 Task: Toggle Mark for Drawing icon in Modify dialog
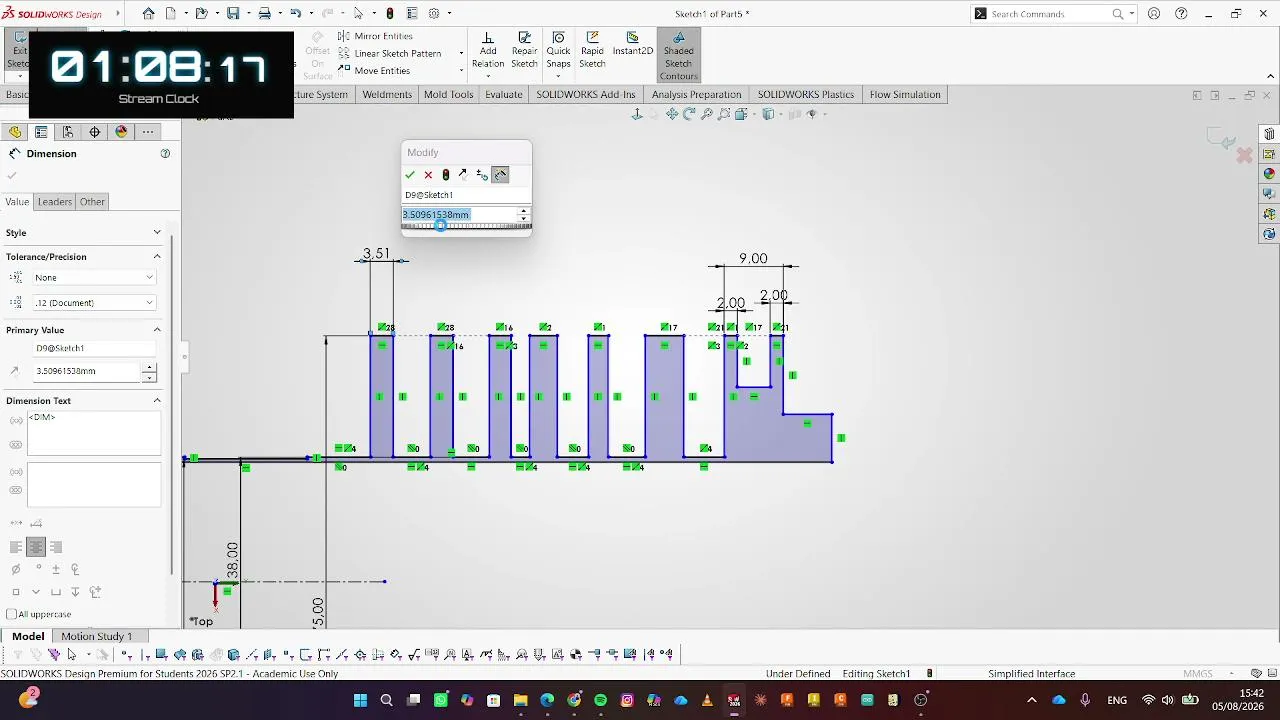point(500,175)
